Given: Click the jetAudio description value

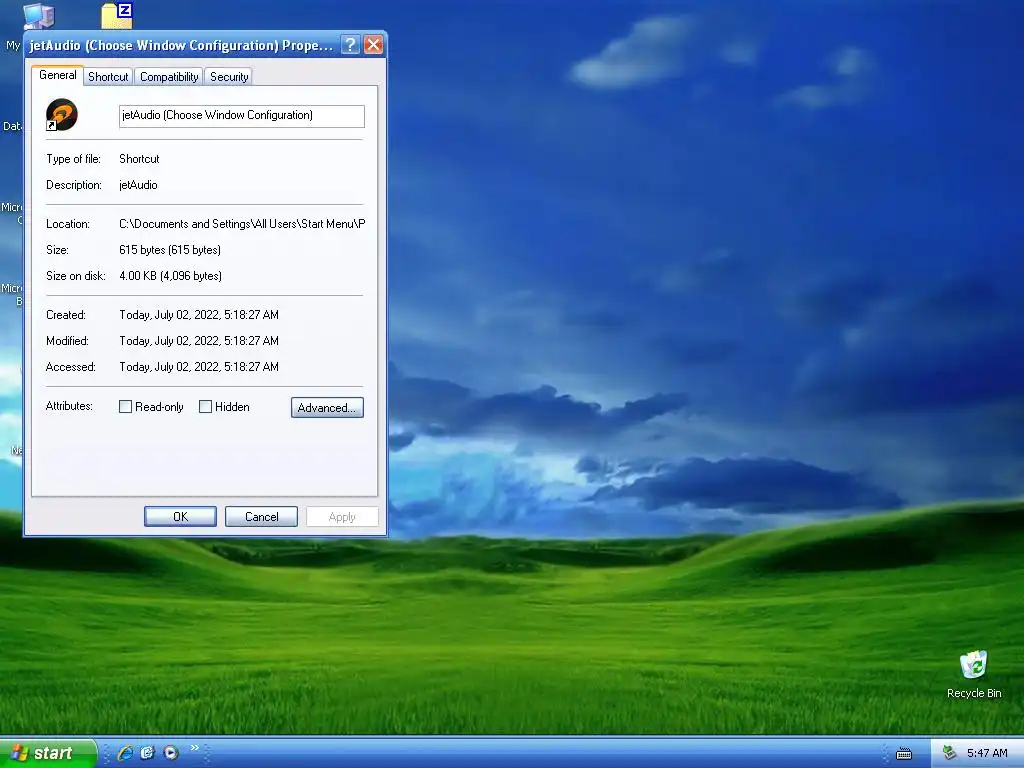Looking at the screenshot, I should [x=138, y=185].
